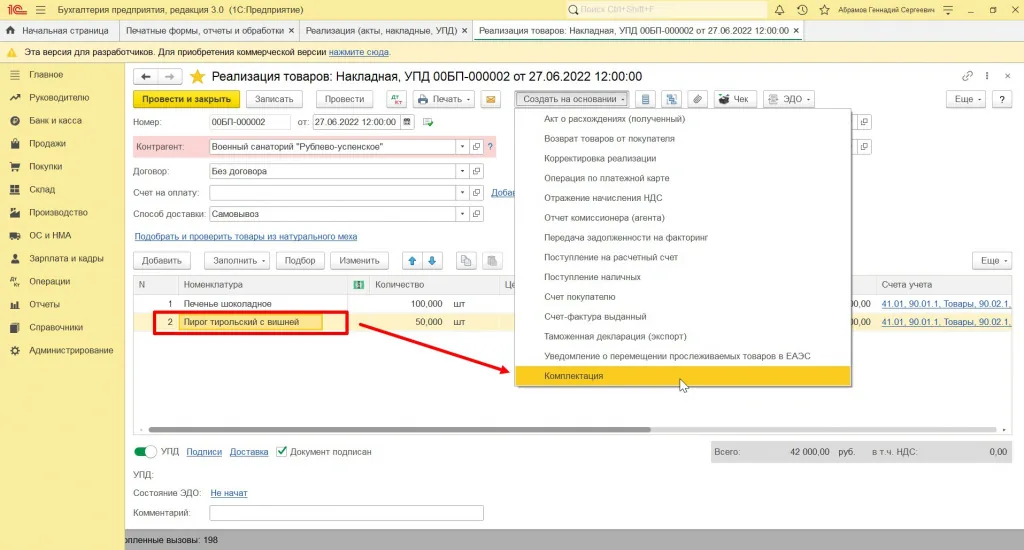This screenshot has height=550, width=1024.
Task: Move row down with blue arrow
Action: (x=432, y=261)
